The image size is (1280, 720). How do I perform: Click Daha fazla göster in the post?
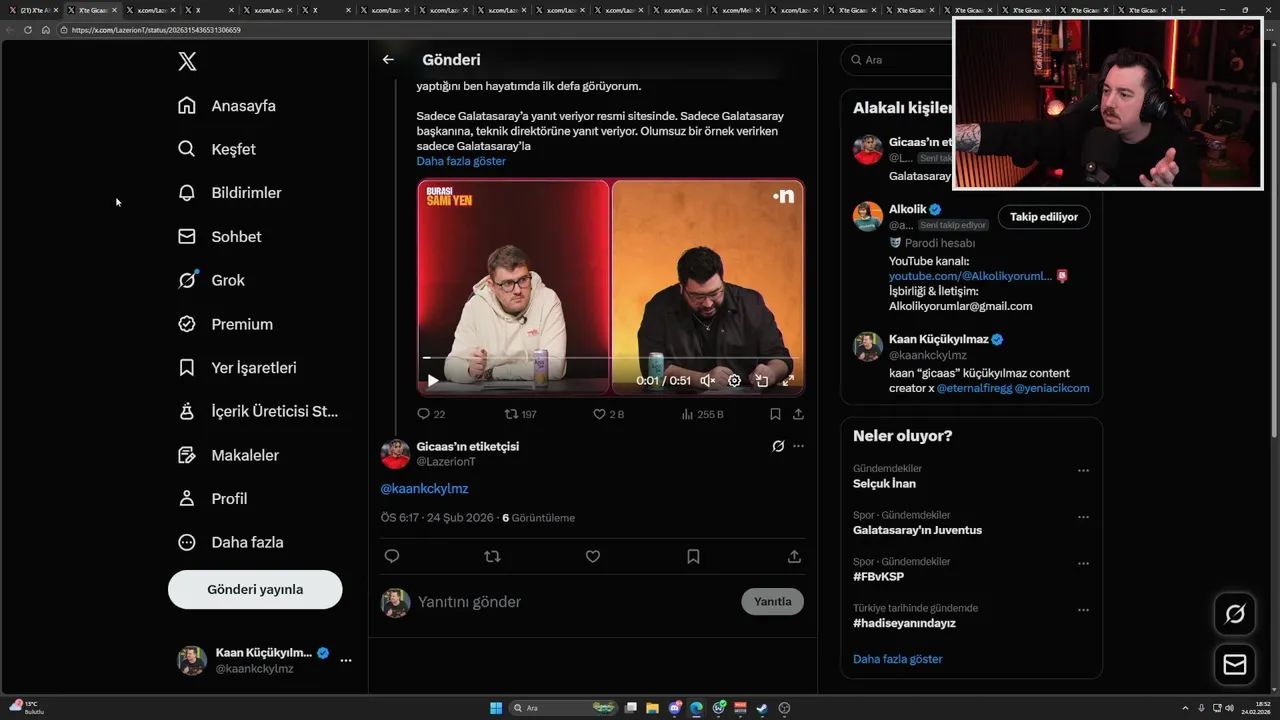[x=461, y=161]
